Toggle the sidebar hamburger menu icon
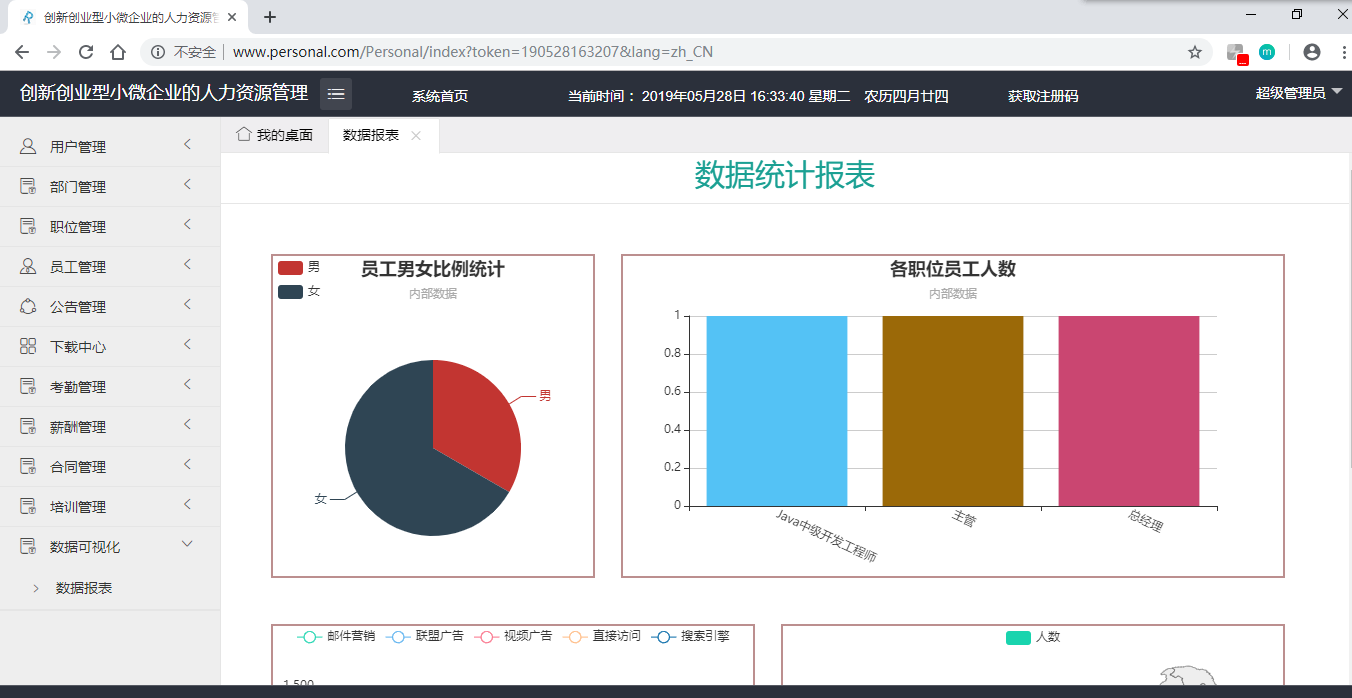 pyautogui.click(x=336, y=94)
